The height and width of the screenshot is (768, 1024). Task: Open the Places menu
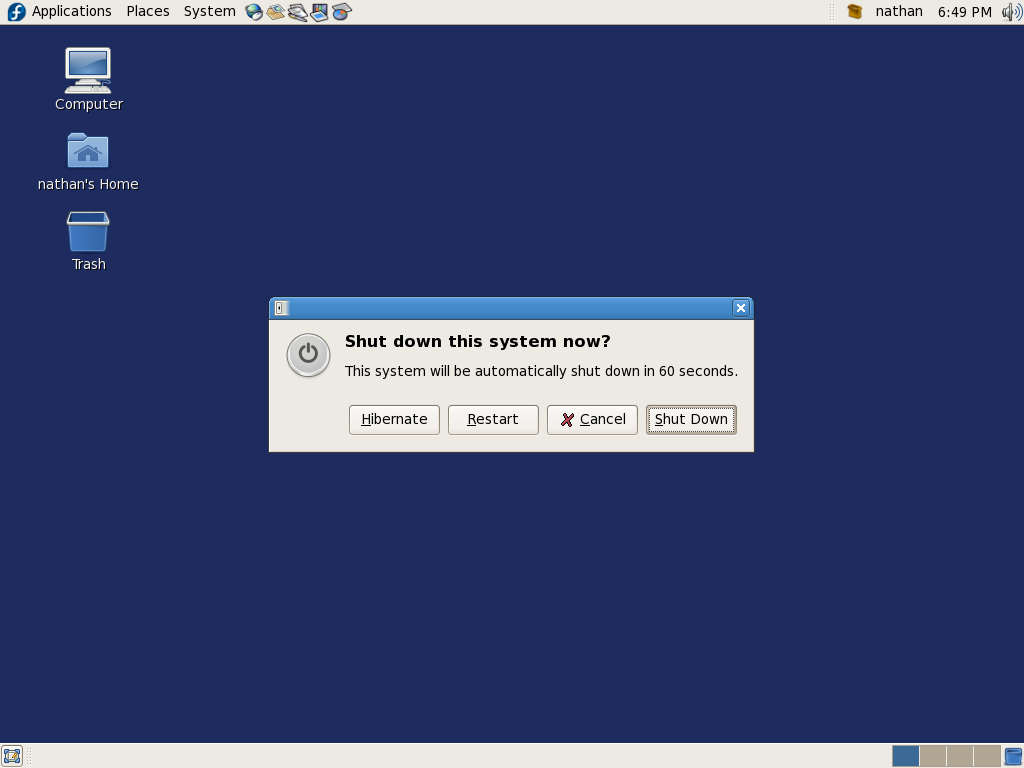148,12
